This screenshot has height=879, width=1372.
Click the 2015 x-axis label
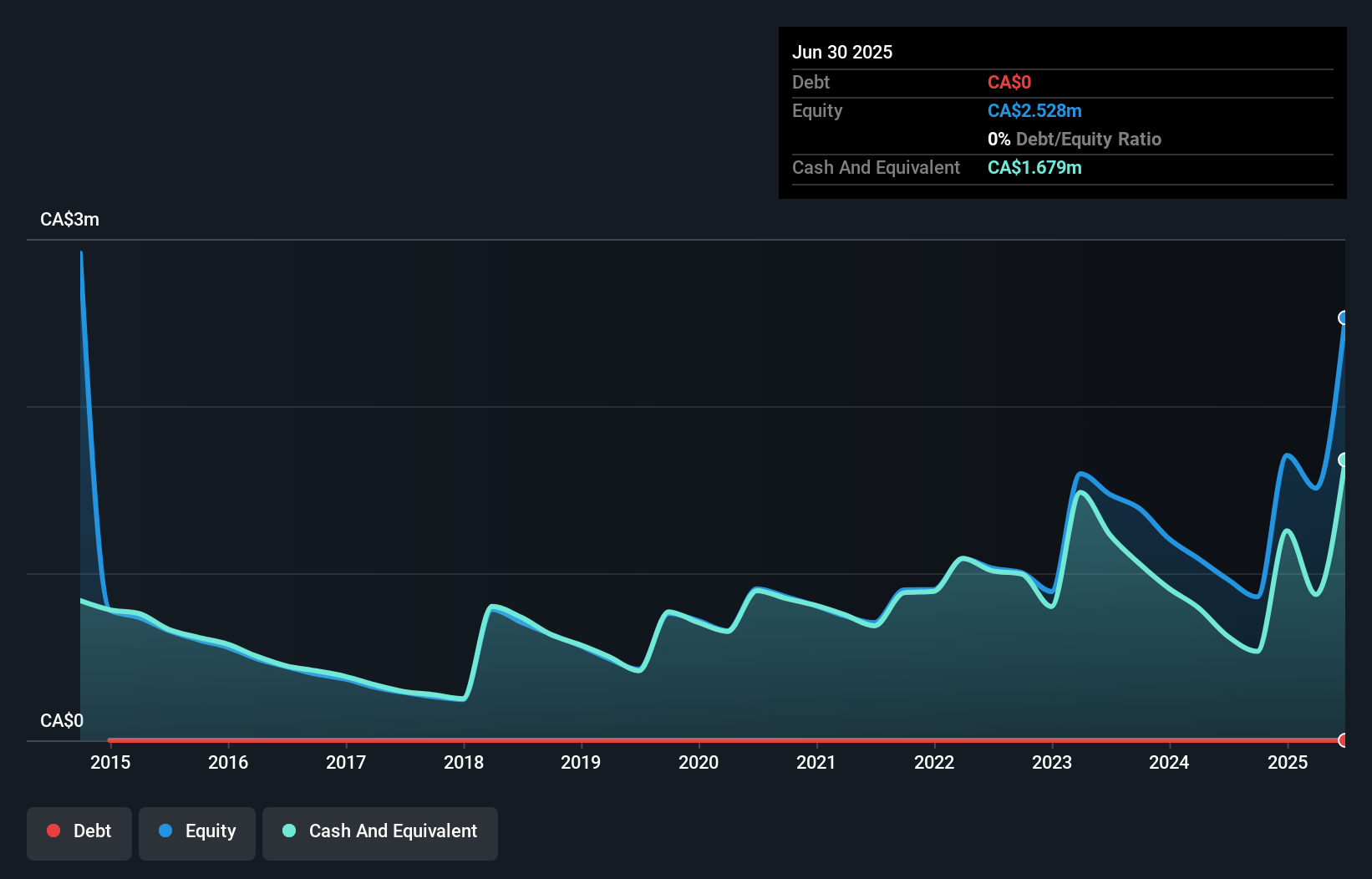click(110, 762)
